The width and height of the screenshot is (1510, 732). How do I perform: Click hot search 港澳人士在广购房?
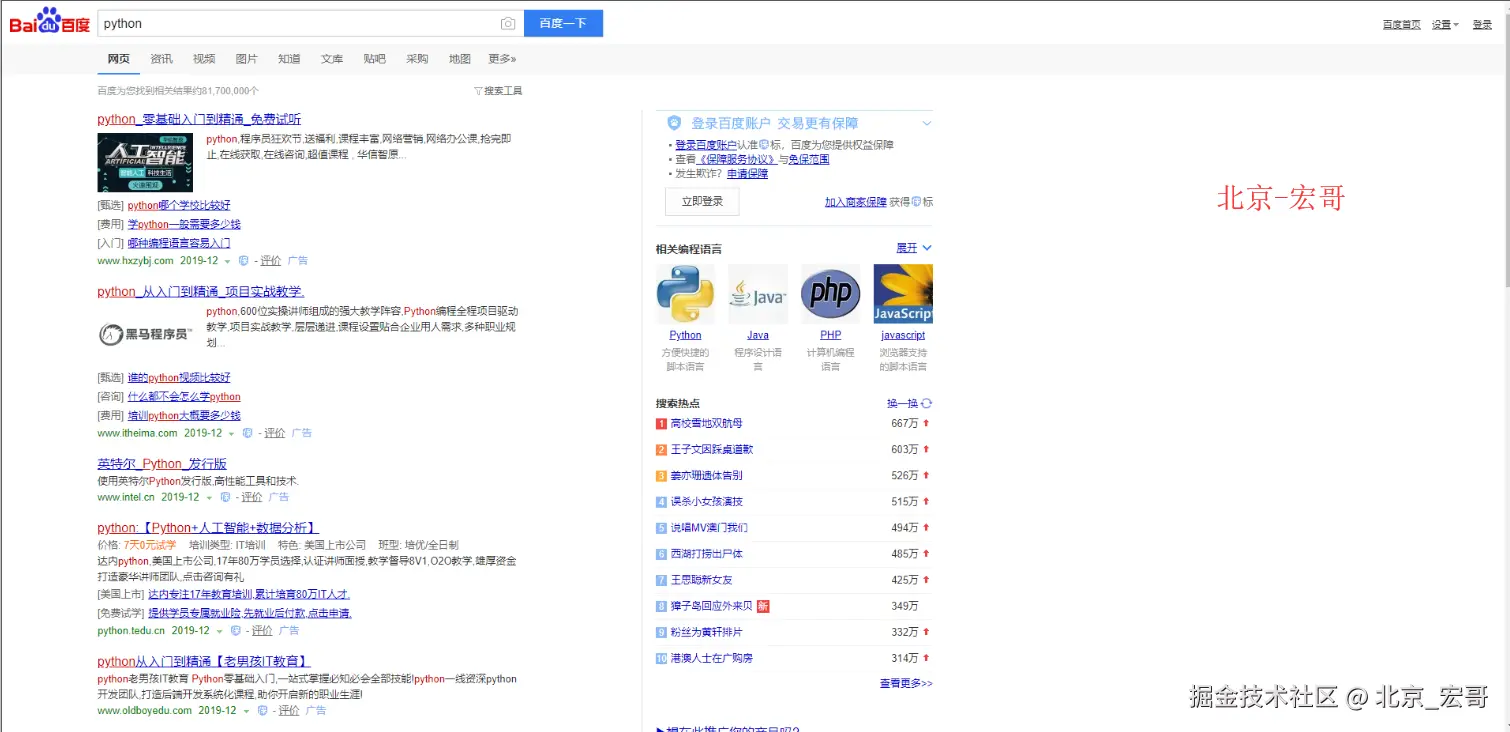click(712, 658)
